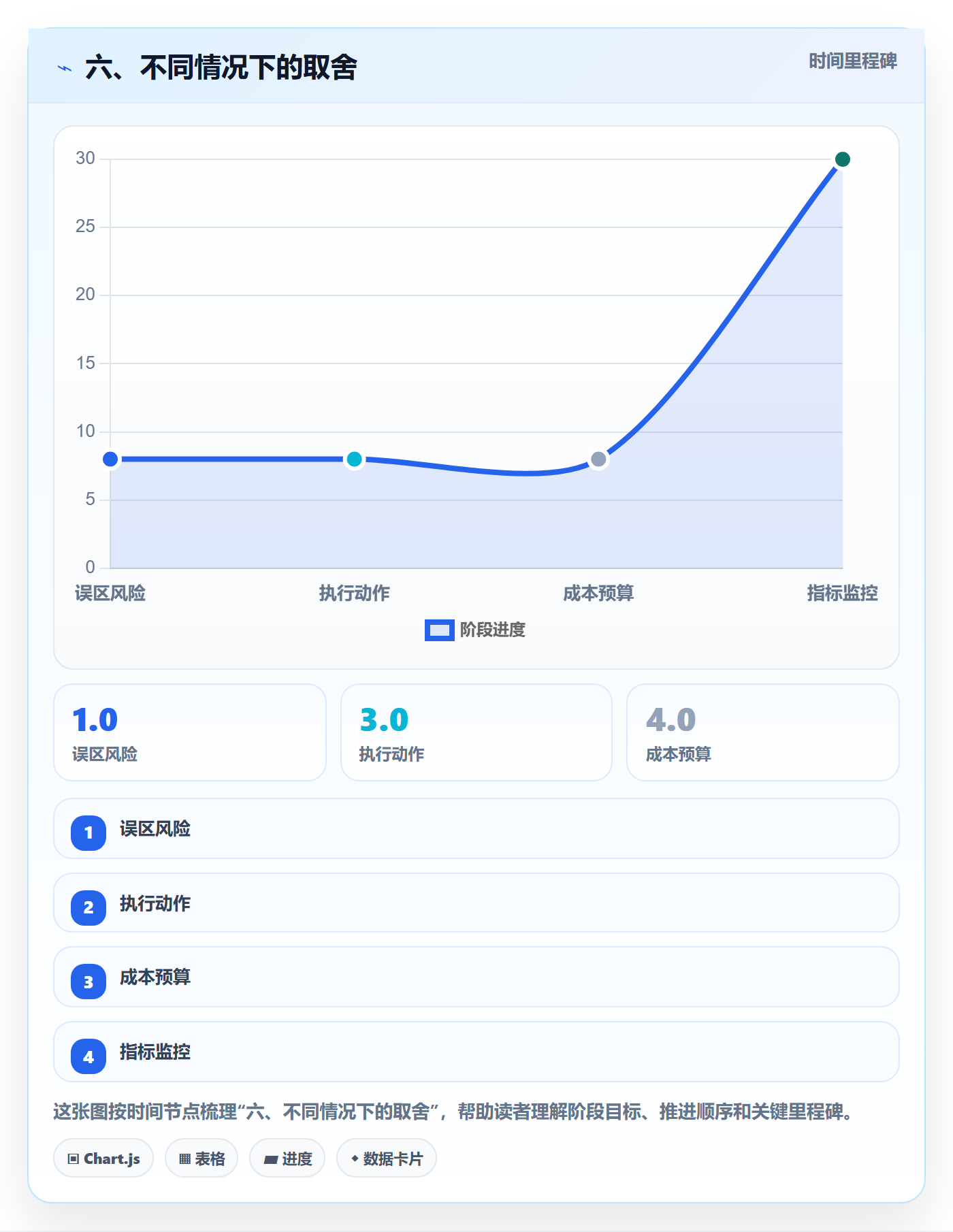The height and width of the screenshot is (1232, 953).
Task: Click the number 1 badge in the list
Action: pyautogui.click(x=88, y=832)
